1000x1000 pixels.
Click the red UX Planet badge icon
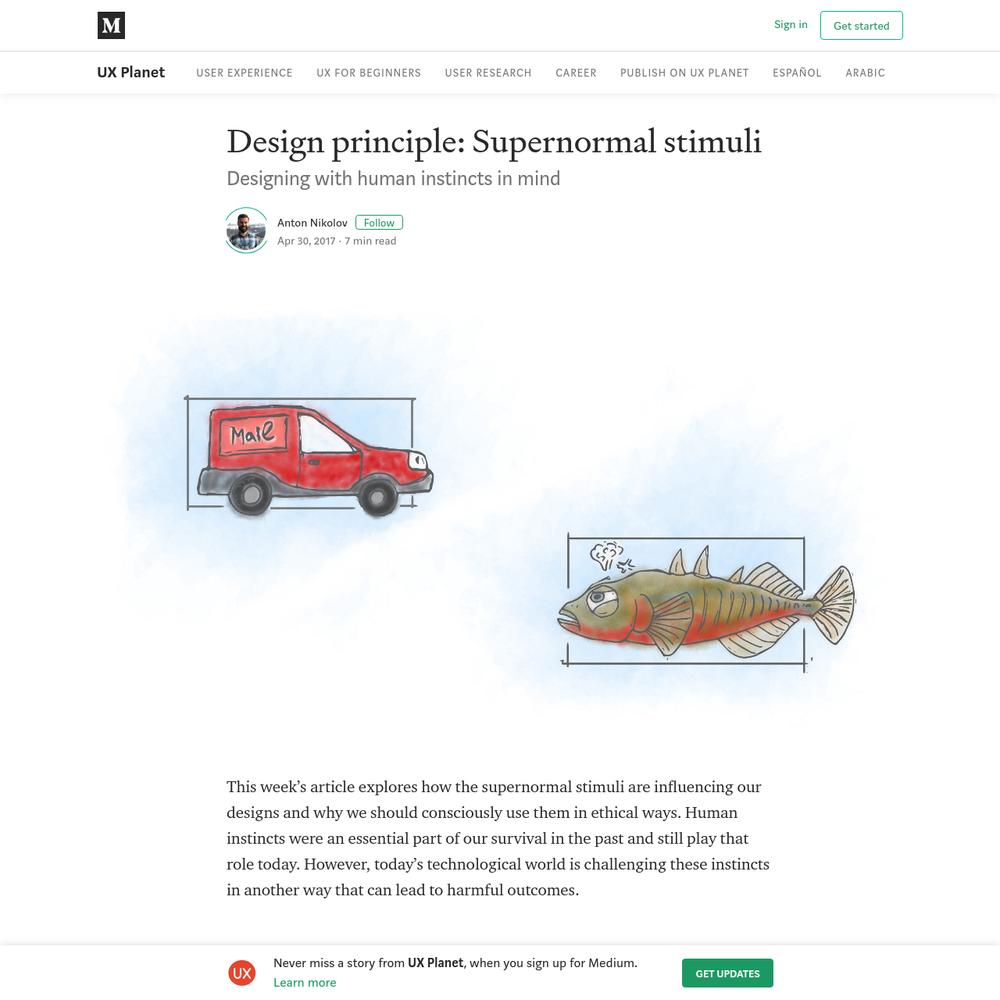coord(242,973)
